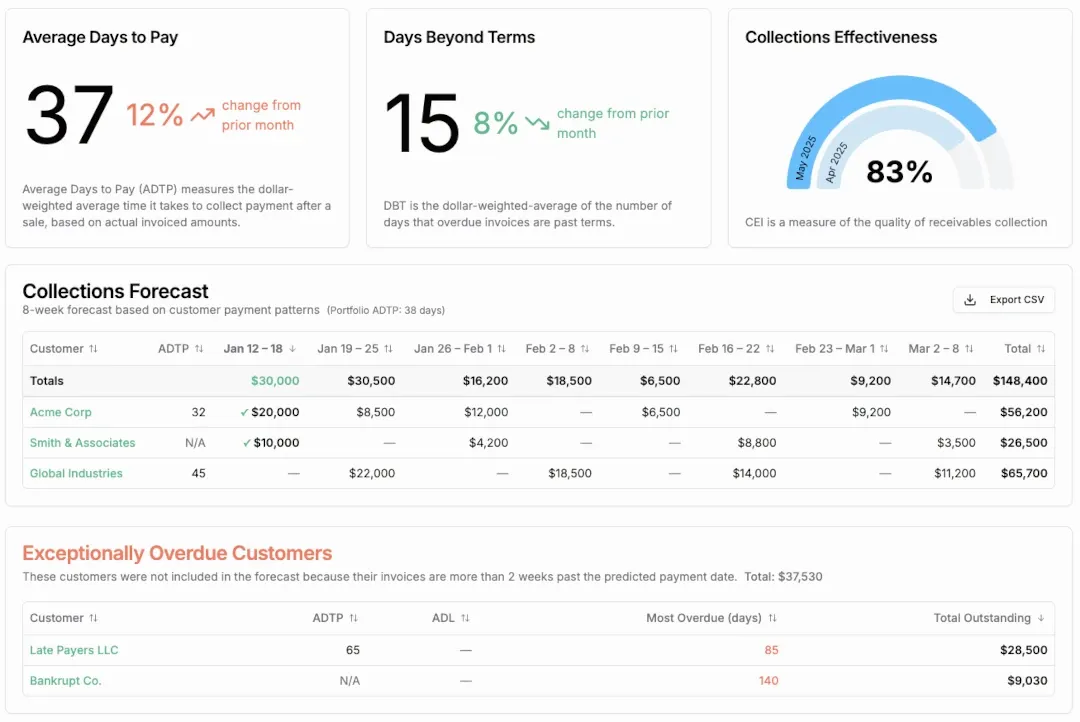This screenshot has height=722, width=1080.
Task: Sort by Feb 2 – 8 column icon
Action: (585, 349)
